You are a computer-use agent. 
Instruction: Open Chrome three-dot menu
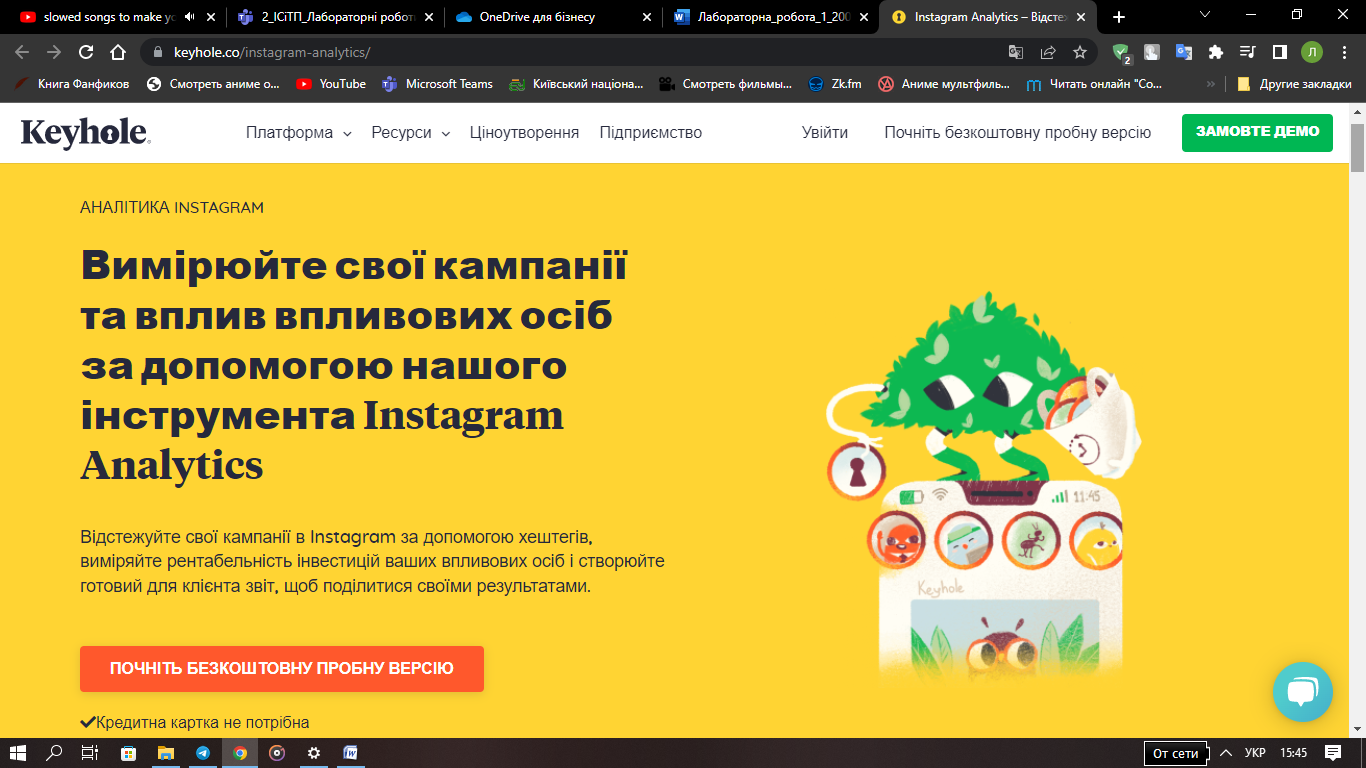[1345, 52]
